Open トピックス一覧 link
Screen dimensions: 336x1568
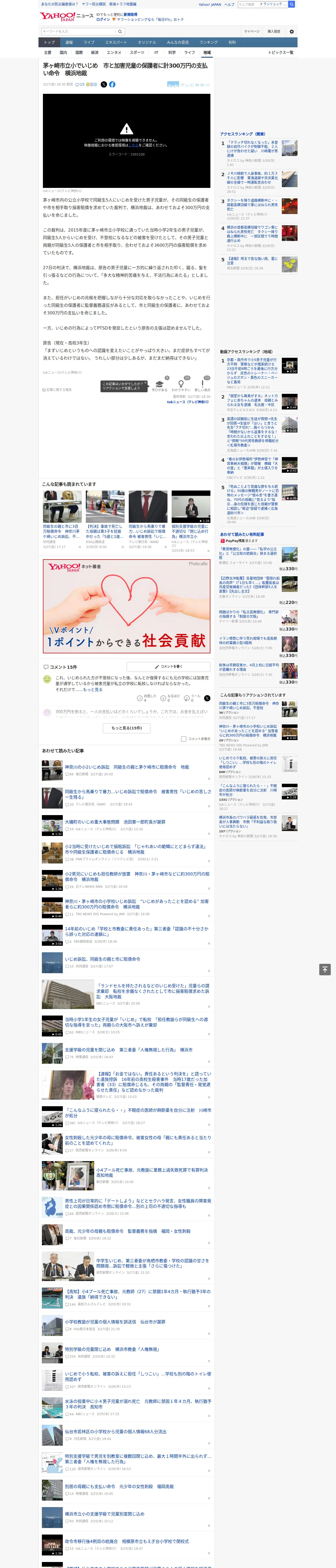(x=281, y=52)
